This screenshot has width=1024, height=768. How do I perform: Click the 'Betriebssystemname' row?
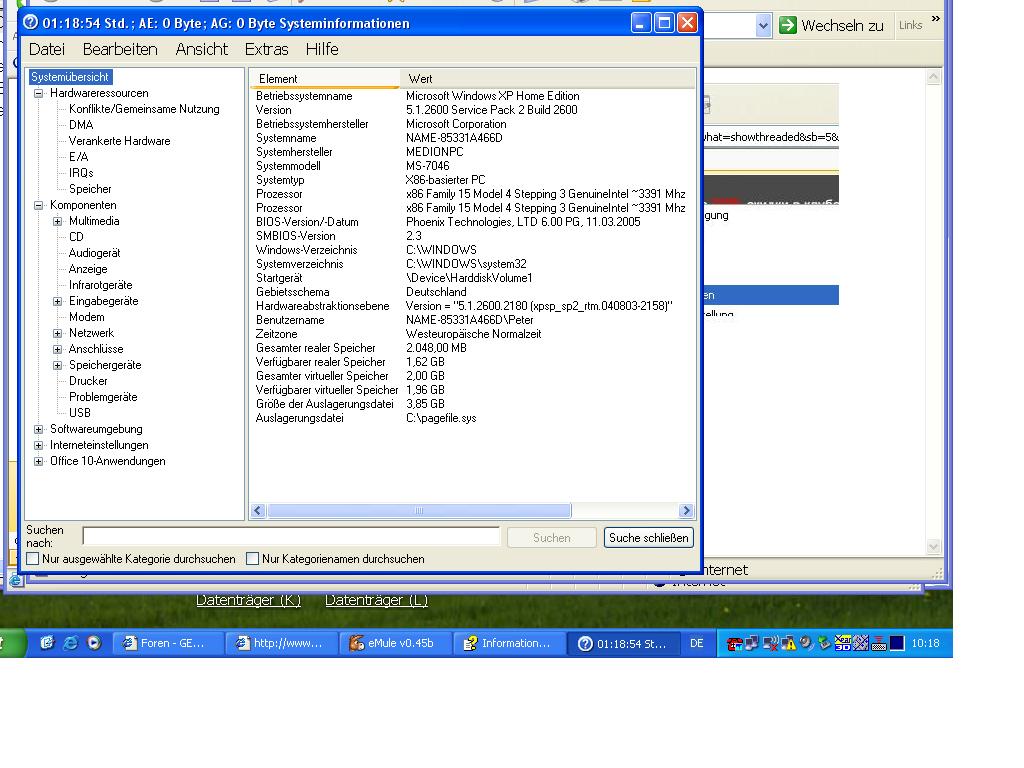[472, 96]
